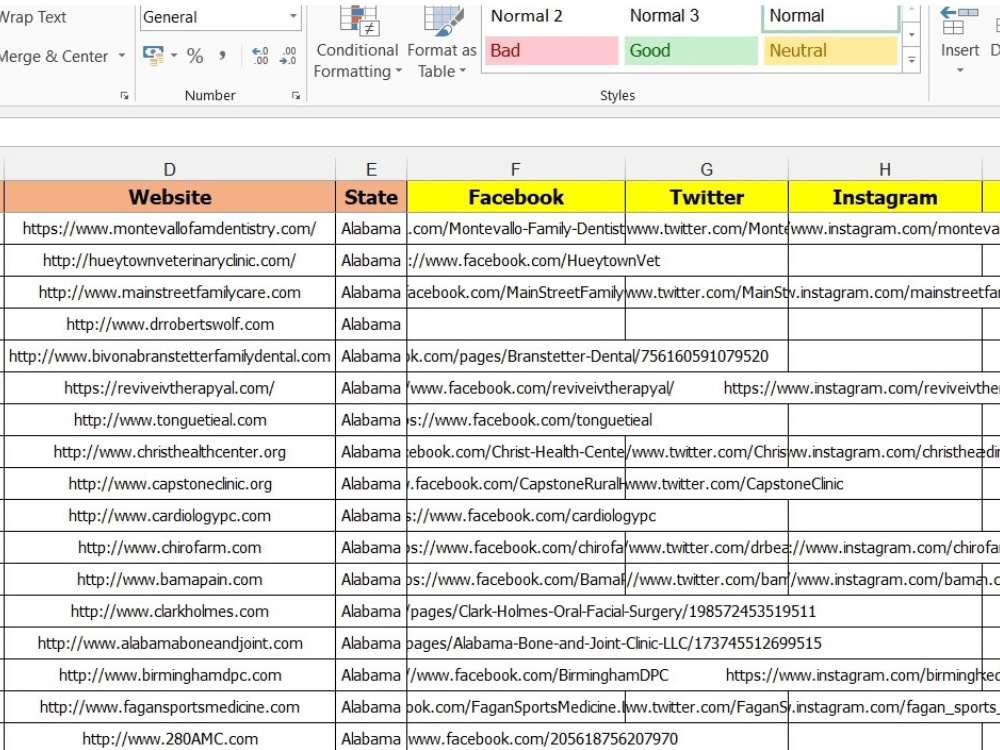The width and height of the screenshot is (1000, 750).
Task: Select Twitter cell for CapstoneClinic
Action: [x=707, y=483]
